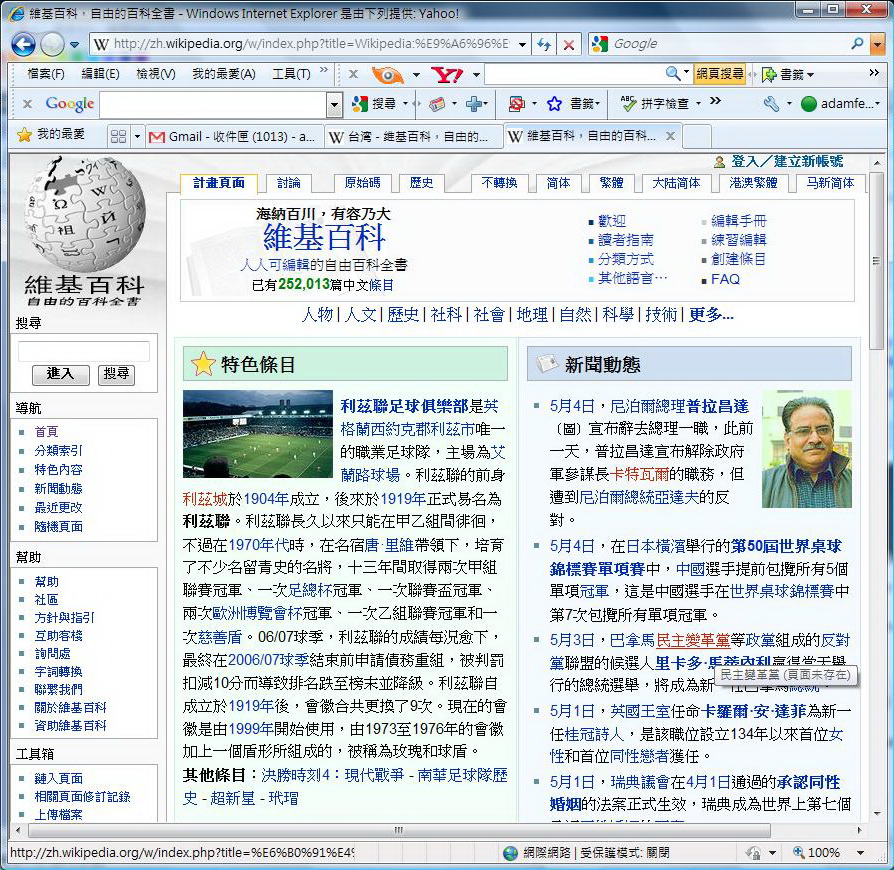Select the 港澳繁體 variant tab
Screen dimensions: 894x870
click(753, 183)
